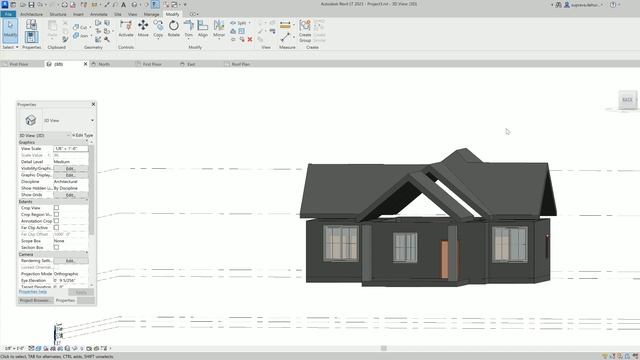Open the Properties help link
The image size is (640, 360).
[33, 292]
